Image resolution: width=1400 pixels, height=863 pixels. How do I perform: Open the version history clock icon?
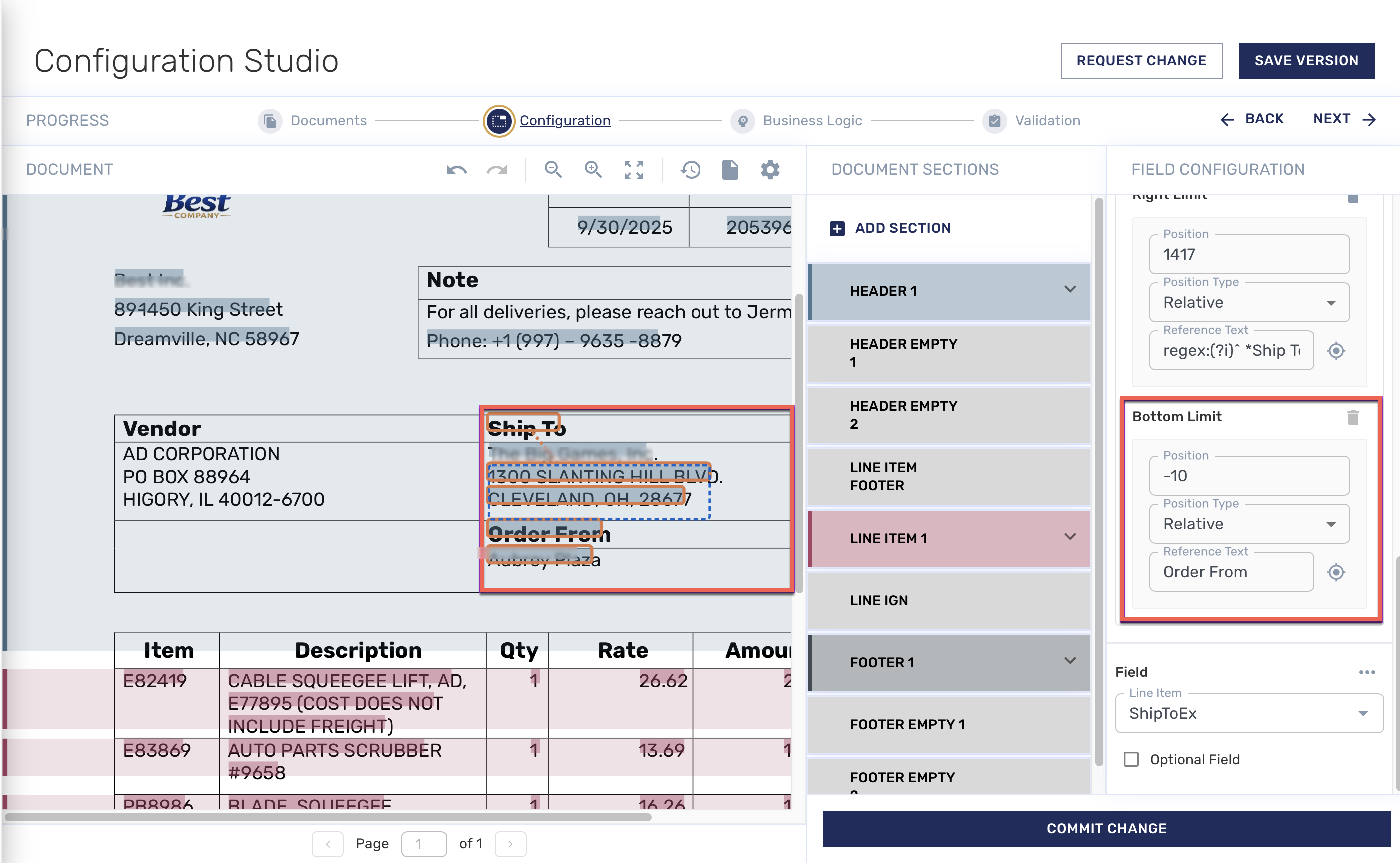(690, 169)
